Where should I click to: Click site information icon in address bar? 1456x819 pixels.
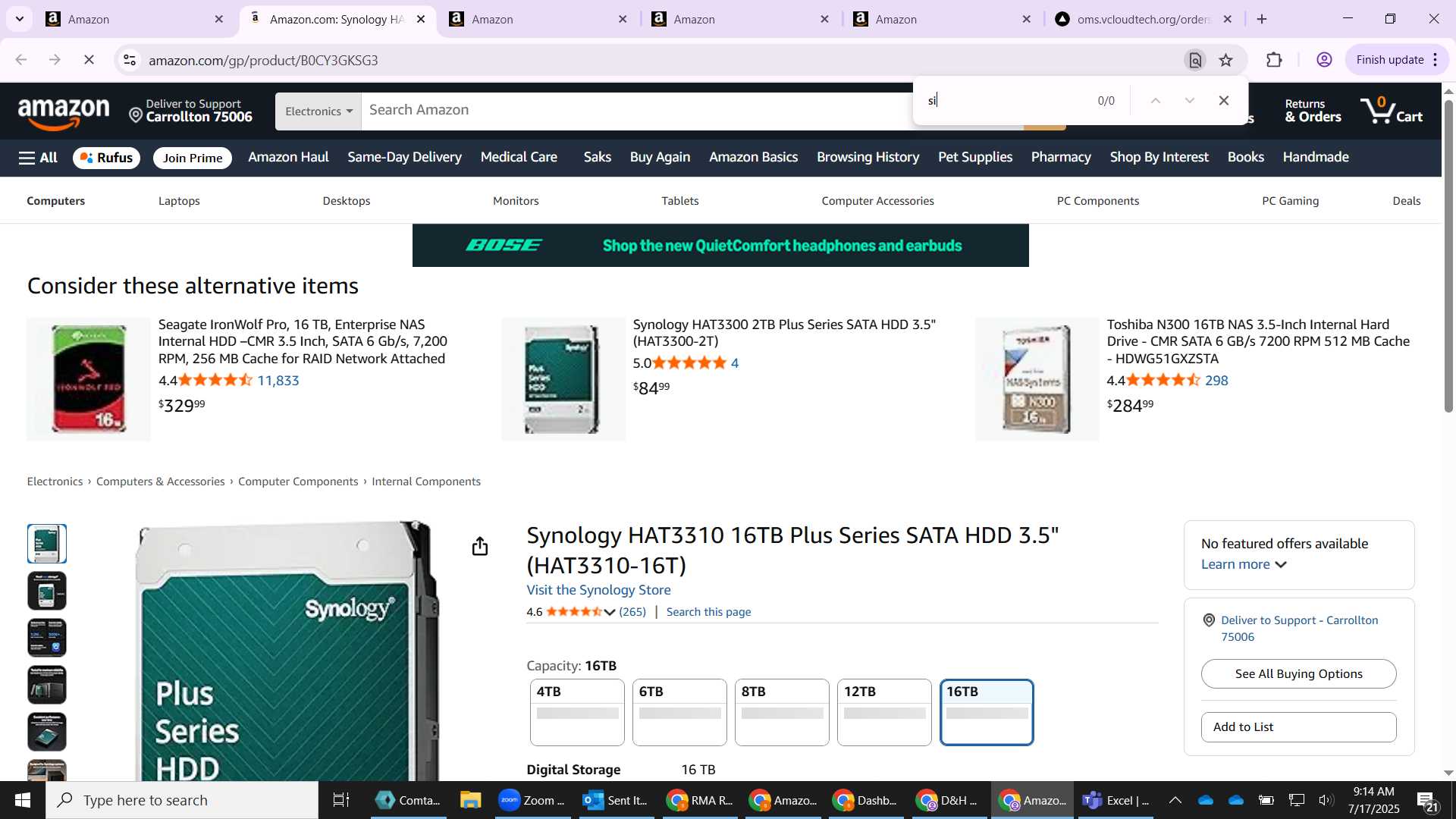click(130, 60)
